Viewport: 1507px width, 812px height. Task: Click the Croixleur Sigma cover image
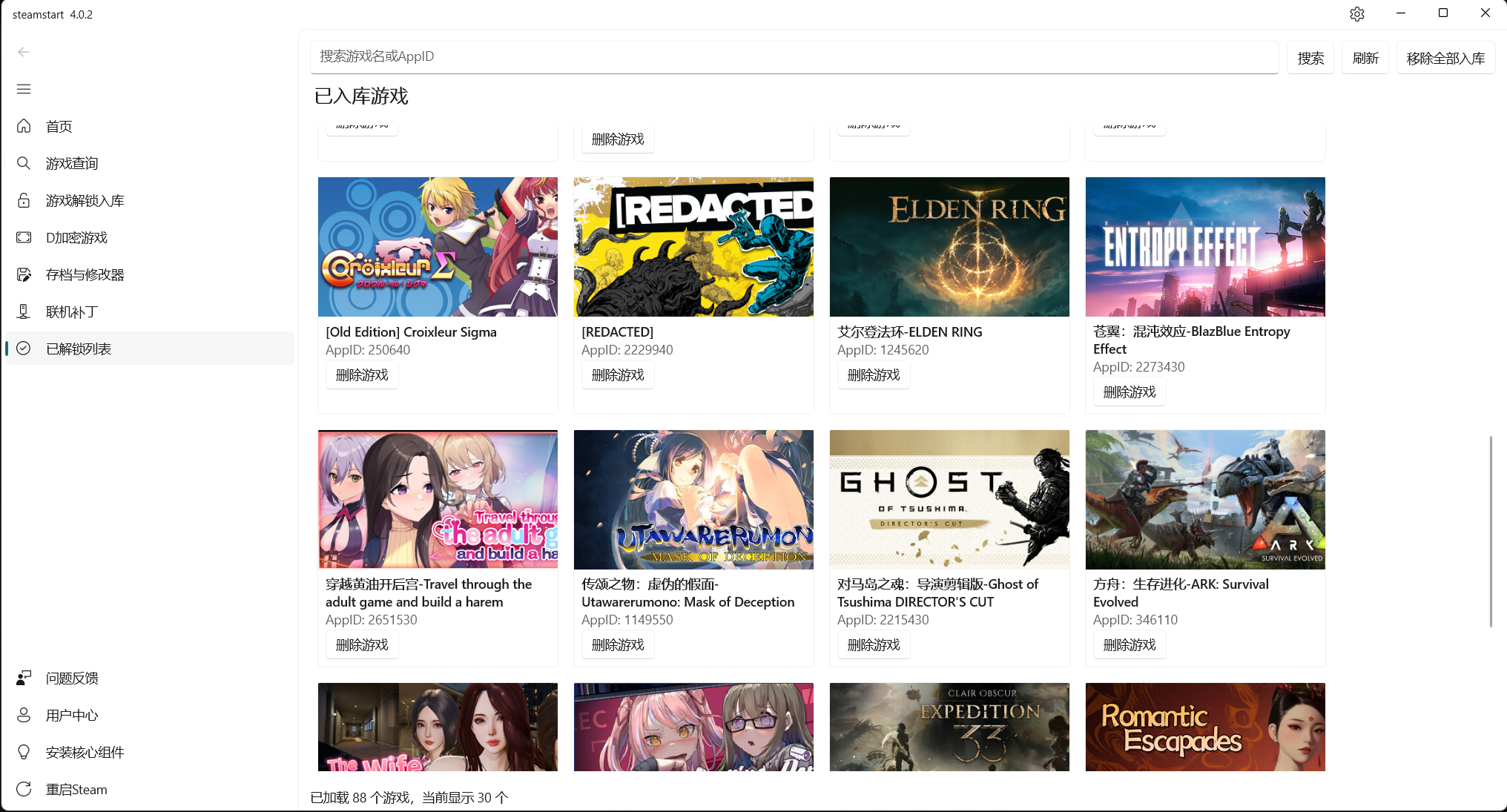tap(438, 247)
